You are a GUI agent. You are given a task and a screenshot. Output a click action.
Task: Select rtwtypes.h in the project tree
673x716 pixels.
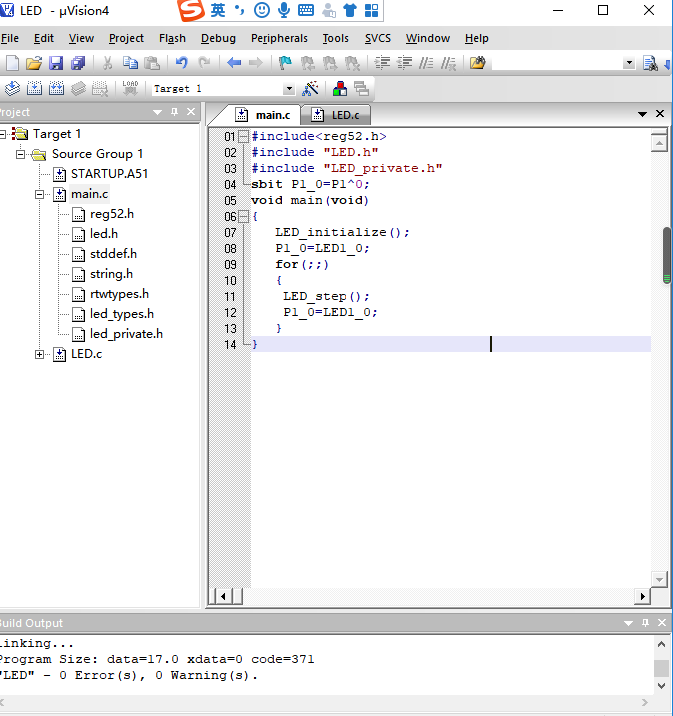click(x=119, y=294)
